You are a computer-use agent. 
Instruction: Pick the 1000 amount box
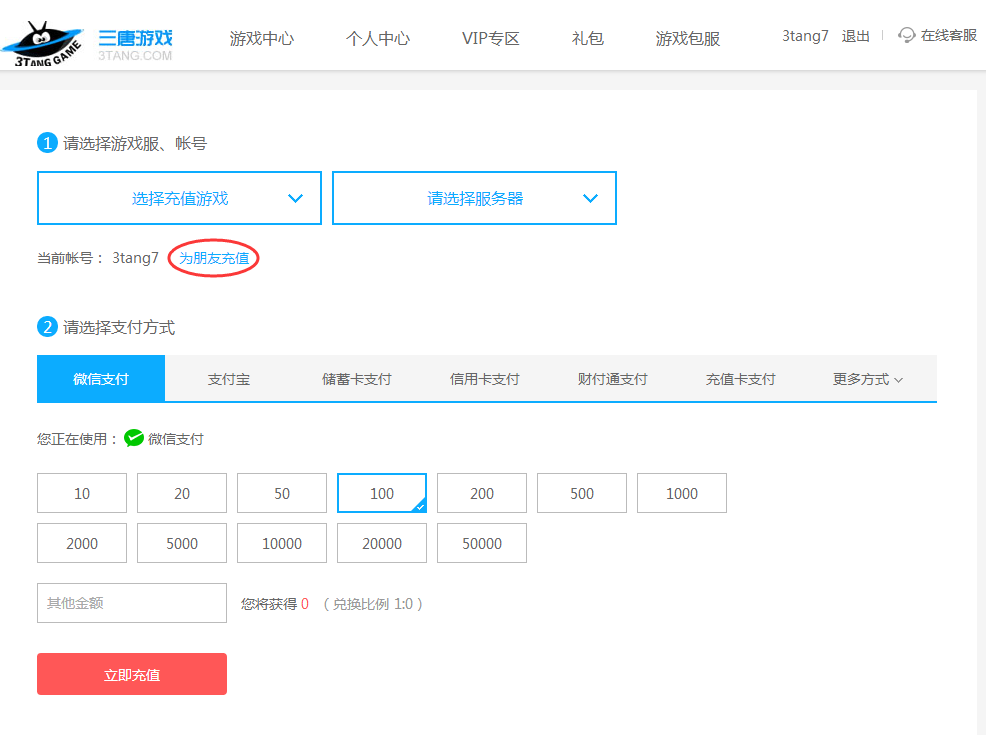coord(682,493)
